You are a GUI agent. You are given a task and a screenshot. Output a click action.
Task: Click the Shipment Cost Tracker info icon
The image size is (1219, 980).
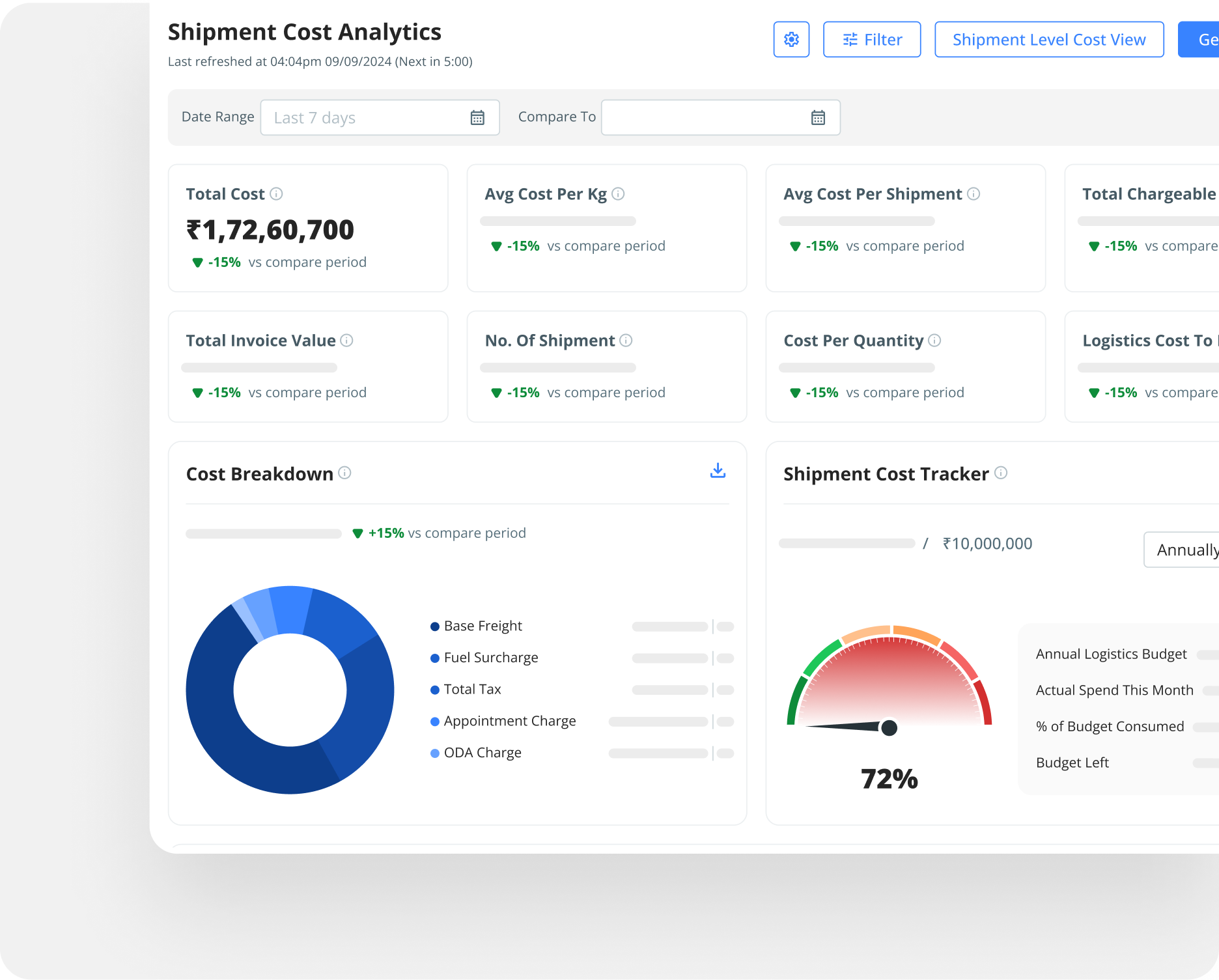tap(1002, 473)
